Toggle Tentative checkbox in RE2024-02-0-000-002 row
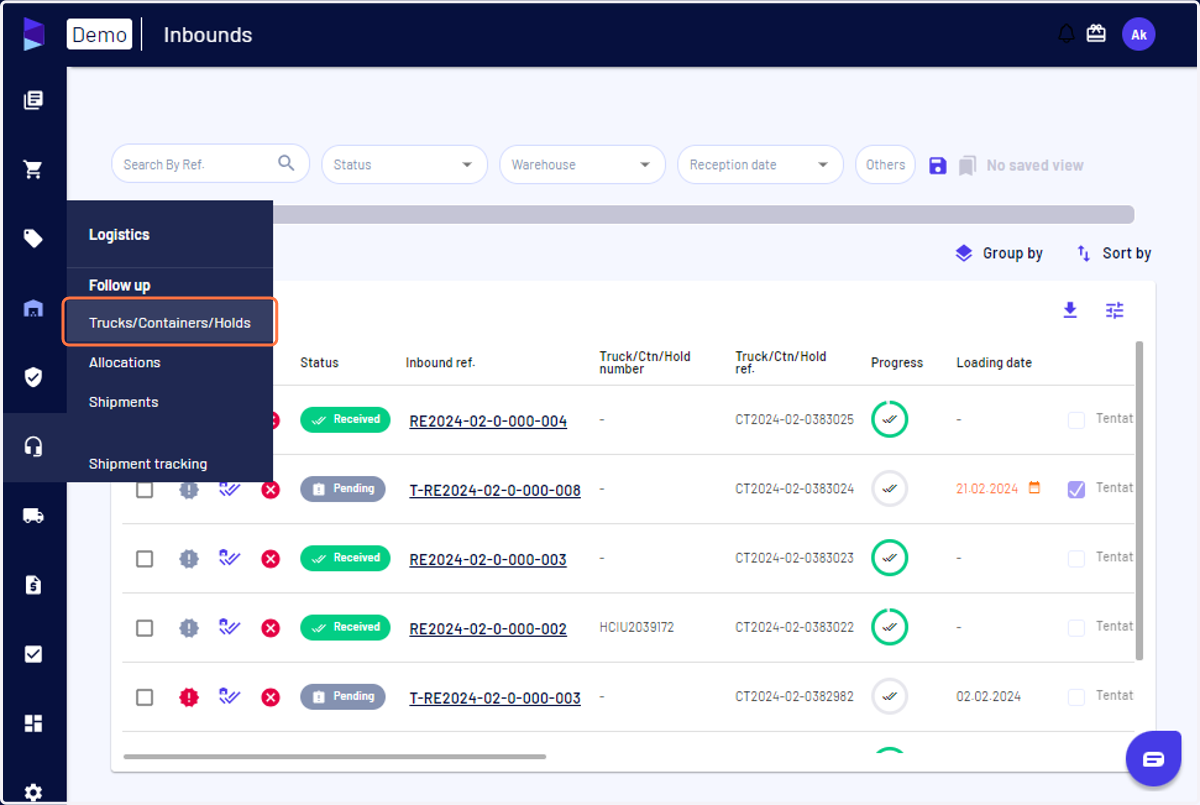The height and width of the screenshot is (805, 1200). (1076, 628)
